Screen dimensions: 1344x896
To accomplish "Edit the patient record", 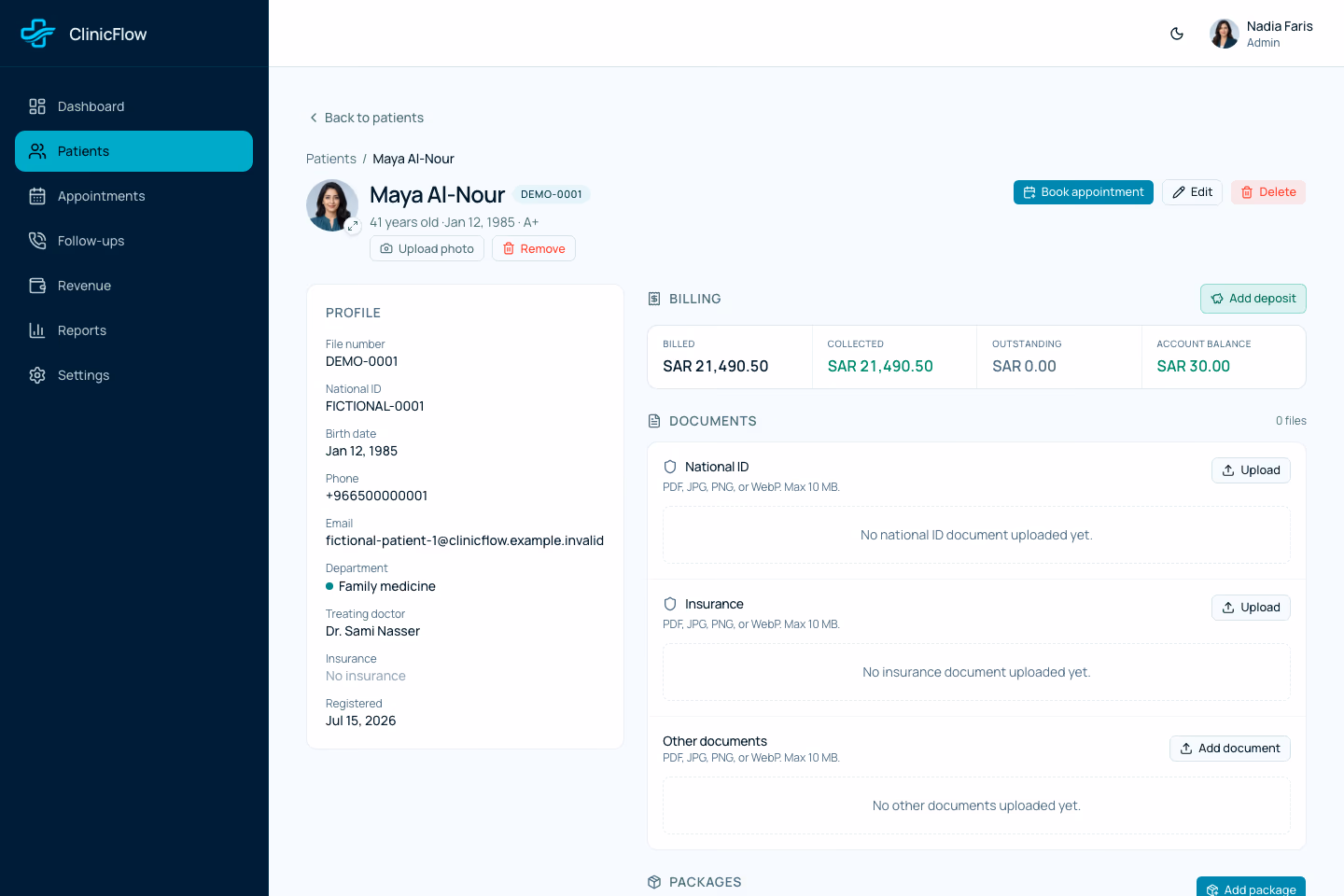I will tap(1192, 192).
